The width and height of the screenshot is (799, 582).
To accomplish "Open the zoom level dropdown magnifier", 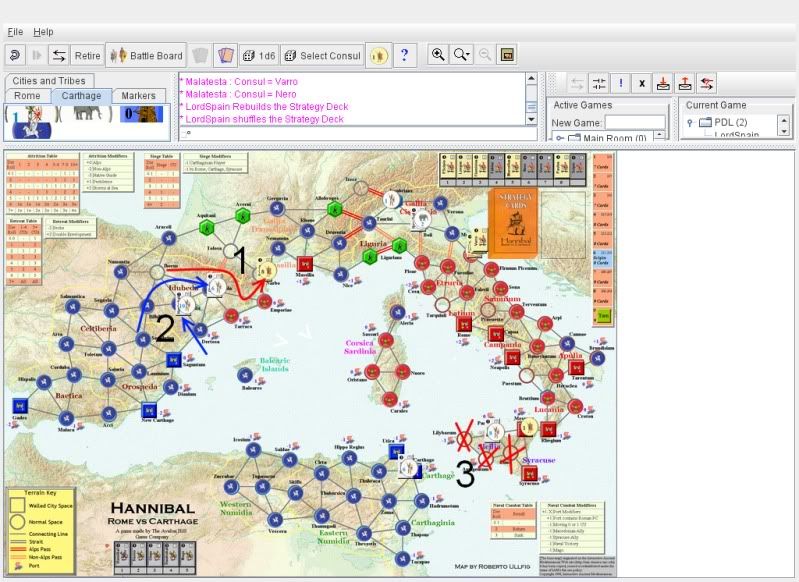I will tap(462, 55).
